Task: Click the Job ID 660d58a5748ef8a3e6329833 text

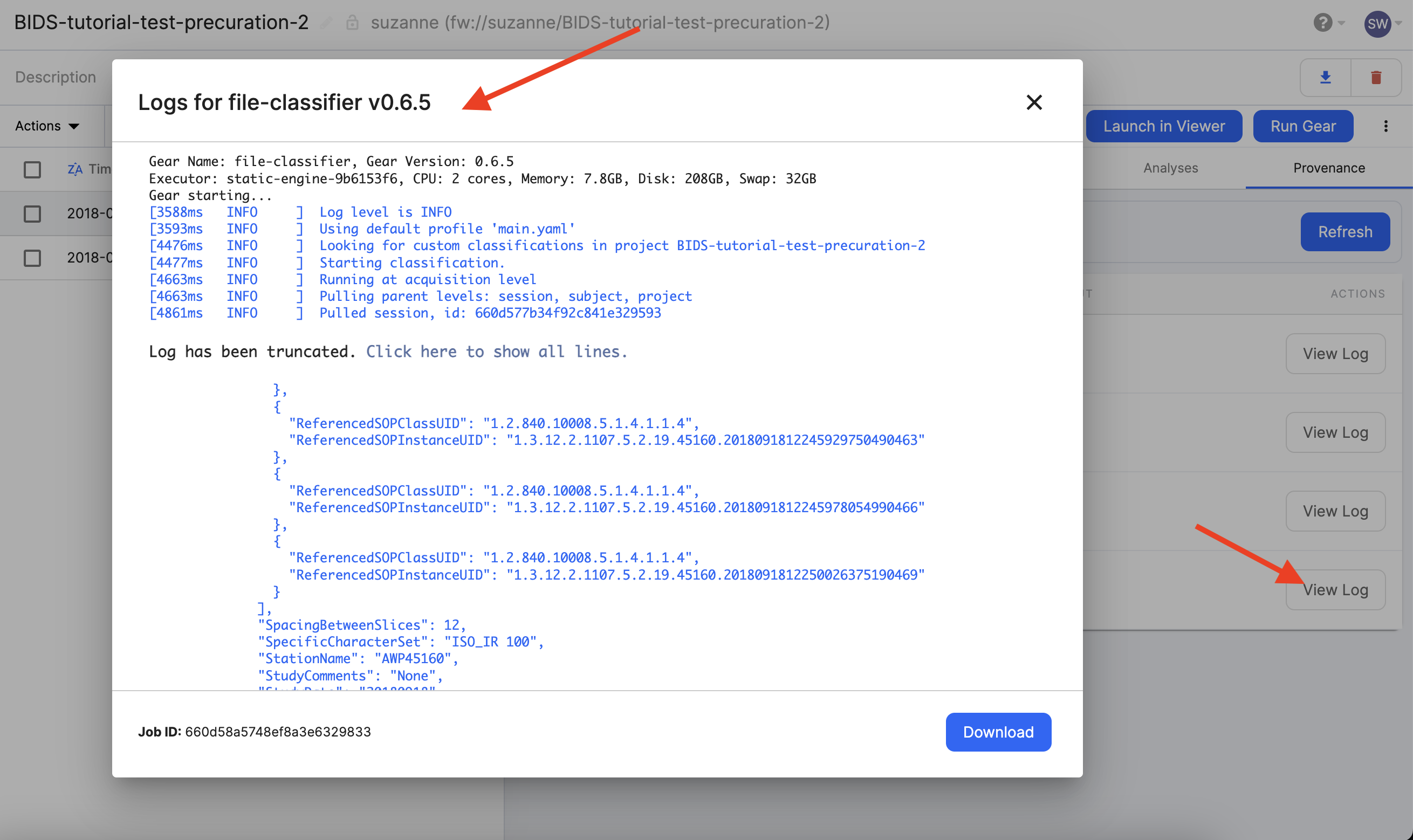Action: (254, 732)
